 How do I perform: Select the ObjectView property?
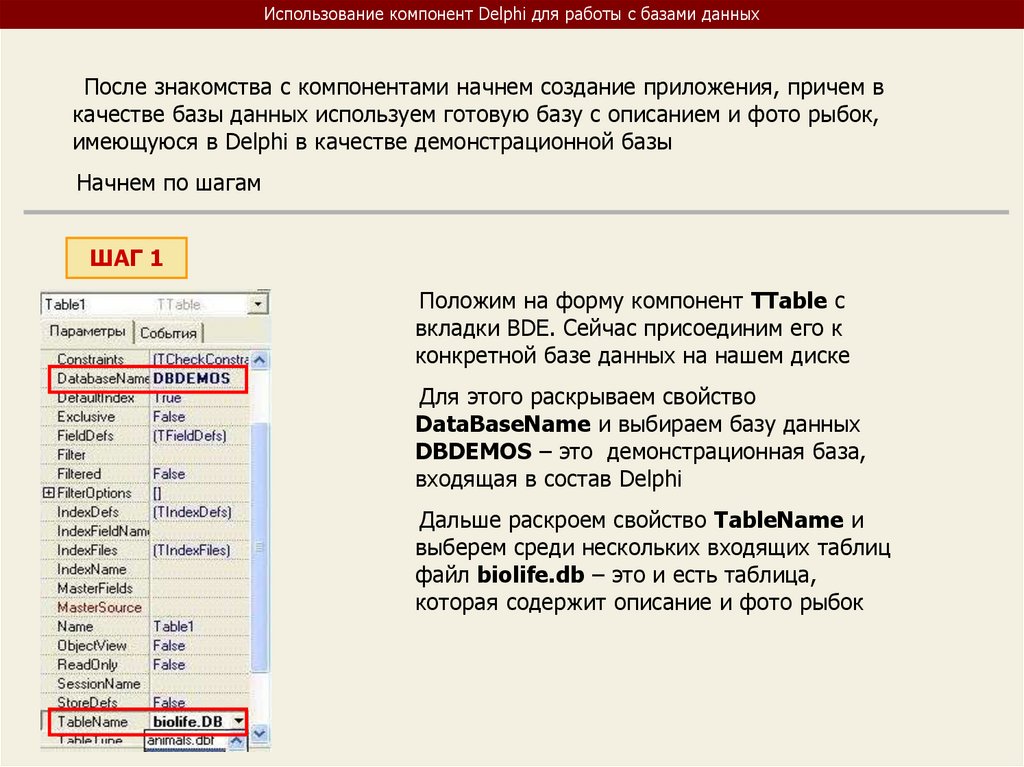tap(91, 645)
